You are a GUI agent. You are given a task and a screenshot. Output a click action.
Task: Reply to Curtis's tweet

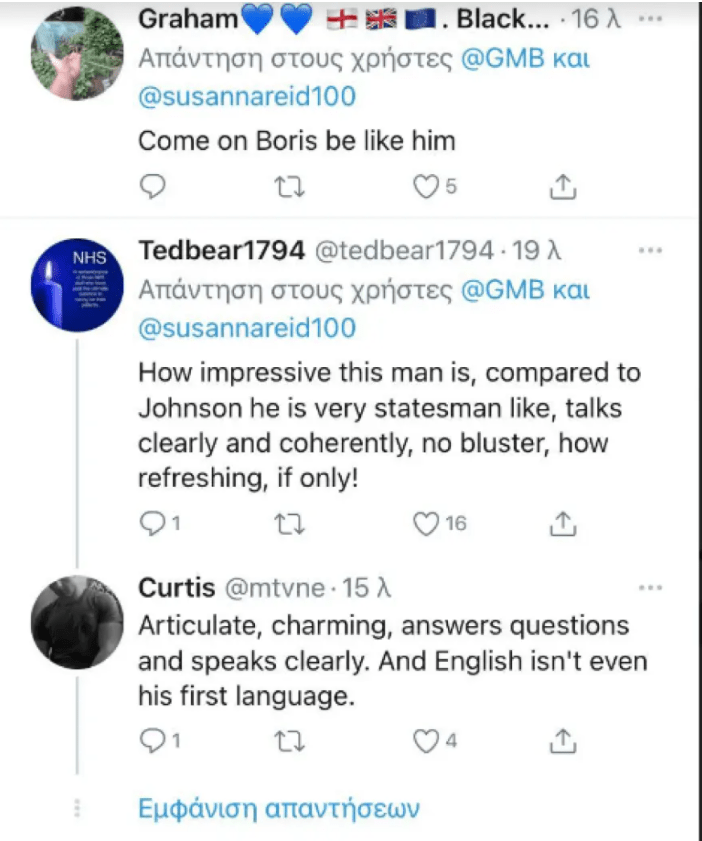(152, 741)
